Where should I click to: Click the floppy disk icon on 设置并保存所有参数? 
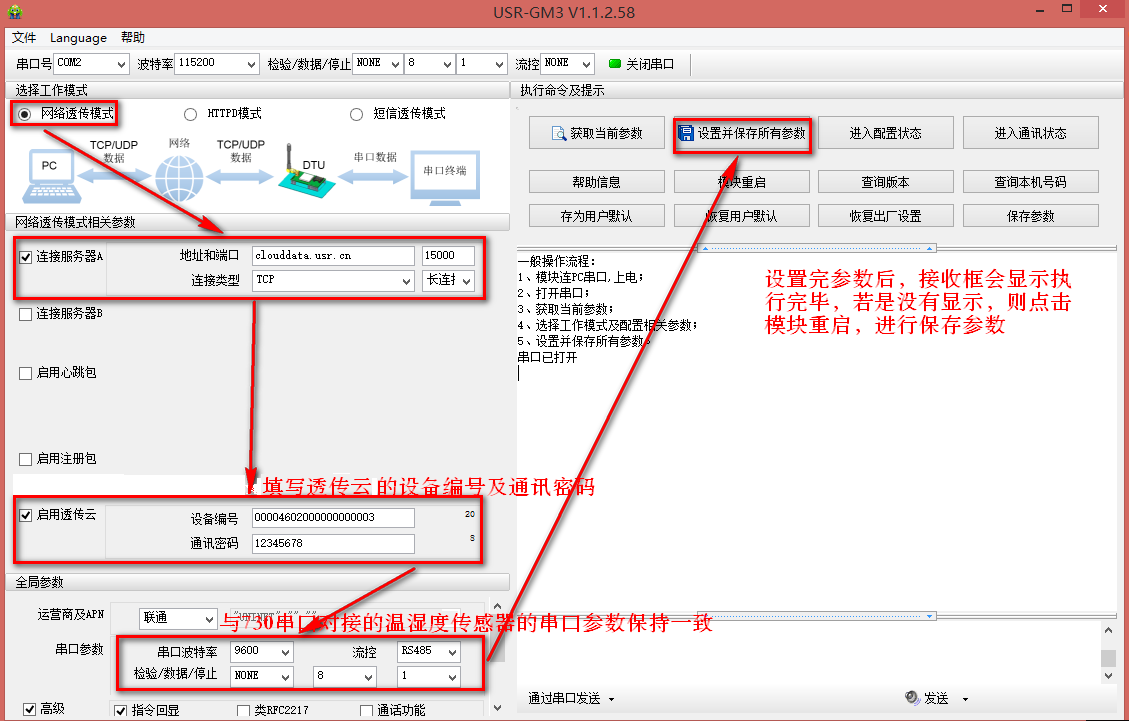[686, 133]
